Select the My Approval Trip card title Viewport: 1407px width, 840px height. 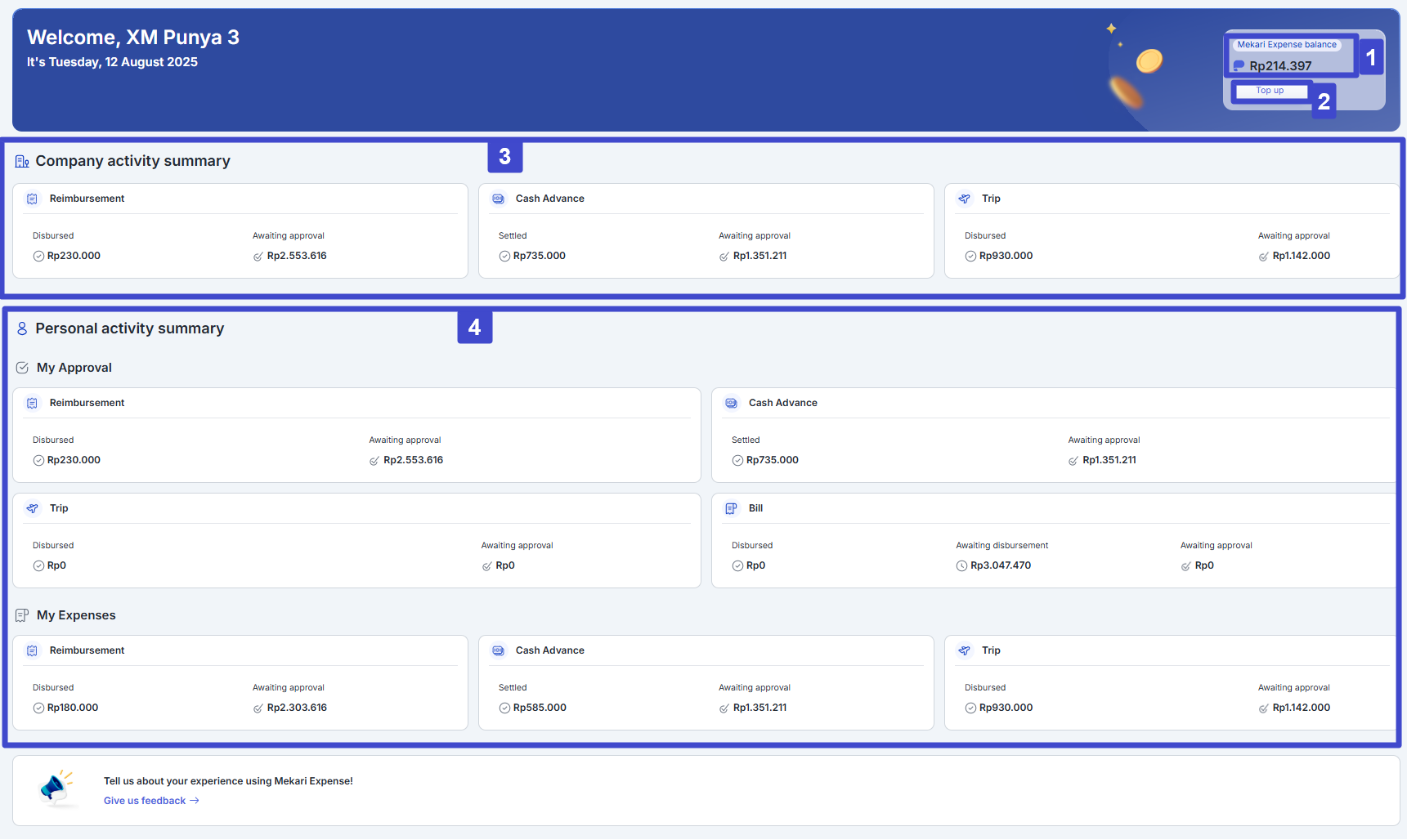pyautogui.click(x=59, y=508)
